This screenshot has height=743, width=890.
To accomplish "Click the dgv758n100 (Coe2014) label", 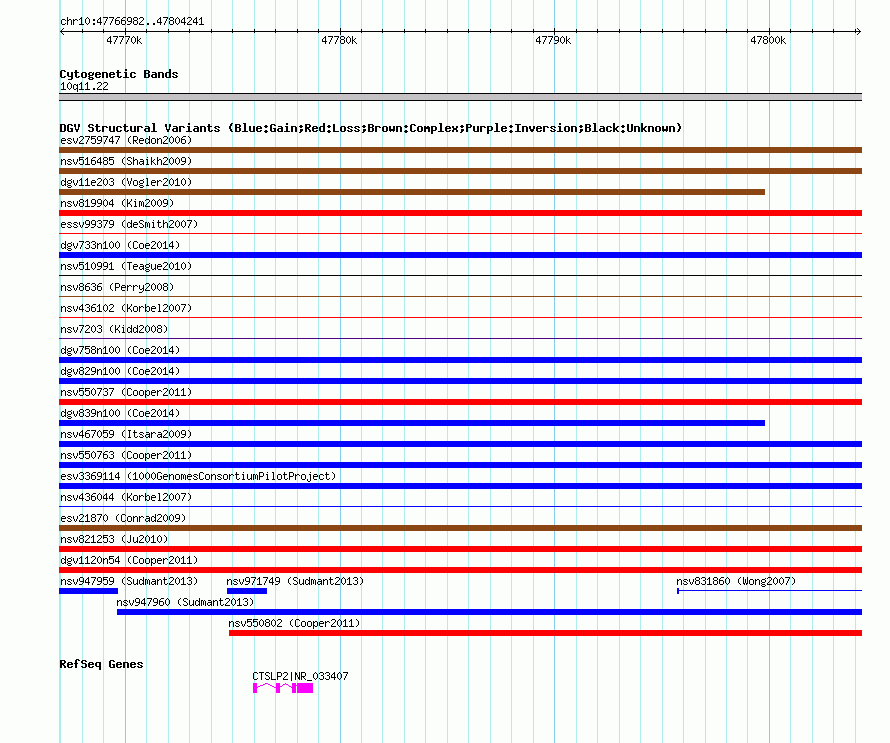I will [120, 350].
